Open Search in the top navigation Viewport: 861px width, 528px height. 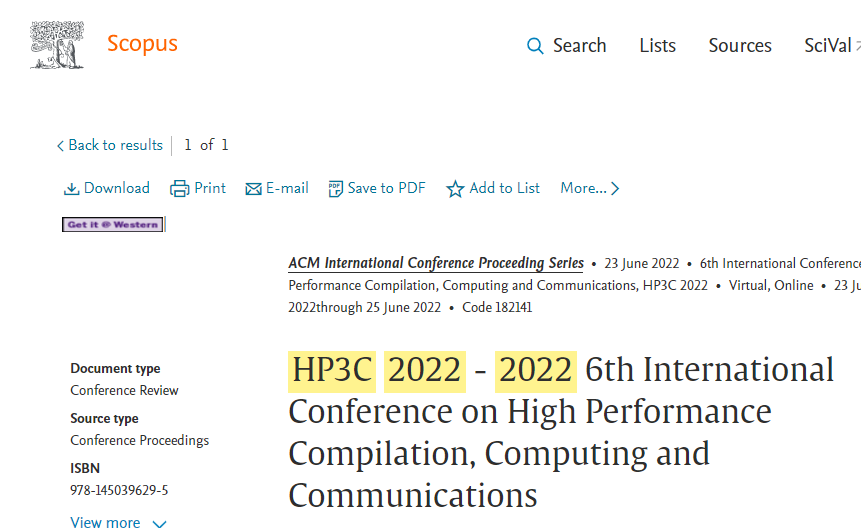coord(579,46)
